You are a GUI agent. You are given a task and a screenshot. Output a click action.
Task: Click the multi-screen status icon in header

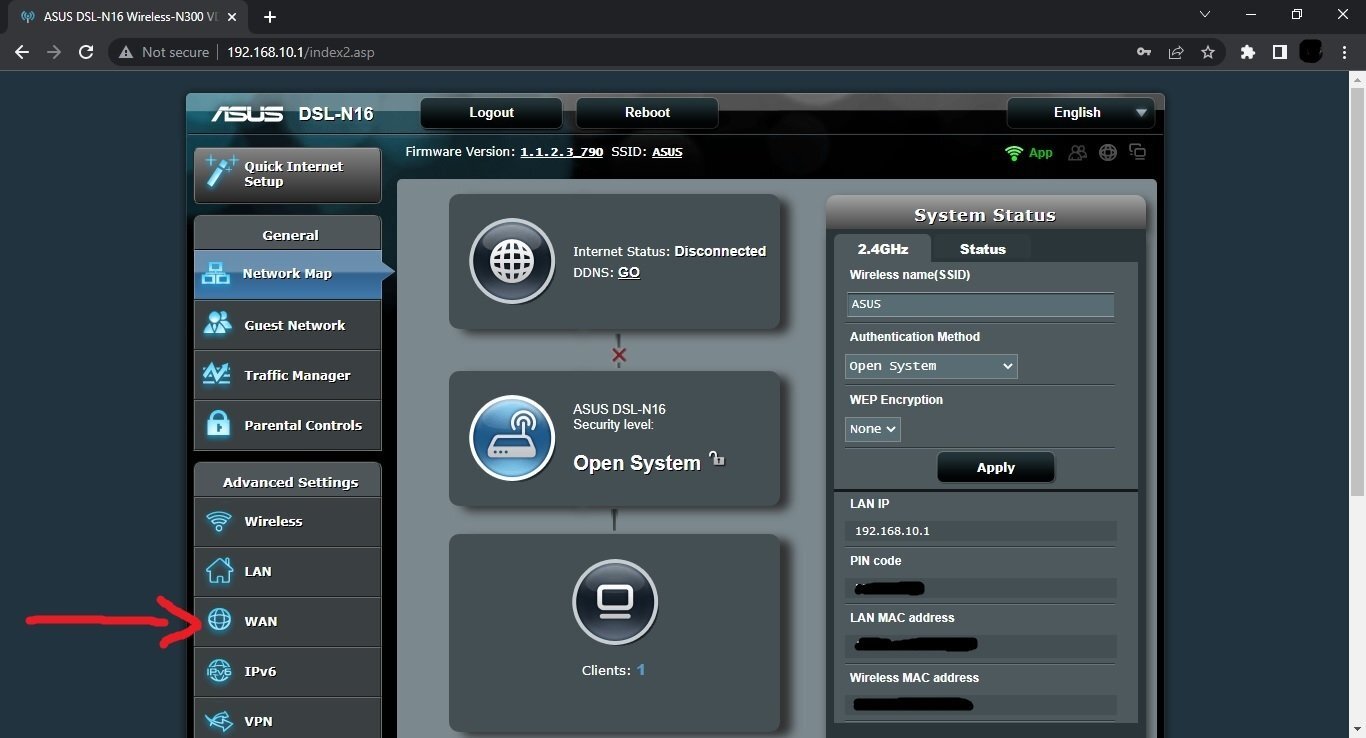(x=1137, y=152)
